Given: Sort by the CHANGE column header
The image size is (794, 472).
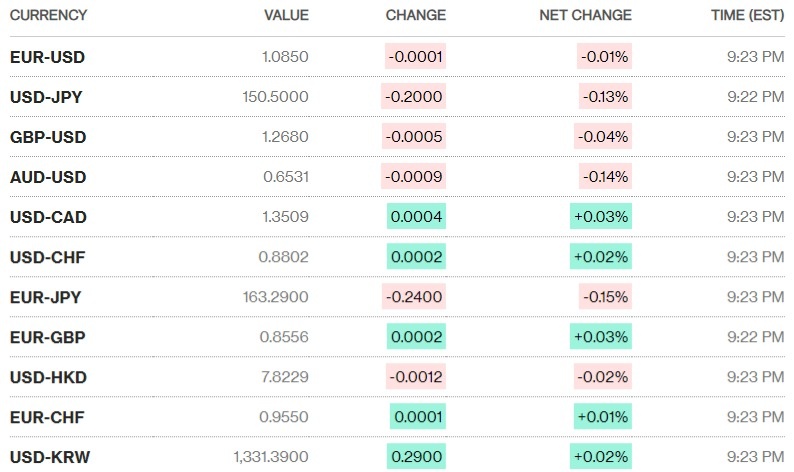Looking at the screenshot, I should (x=416, y=16).
